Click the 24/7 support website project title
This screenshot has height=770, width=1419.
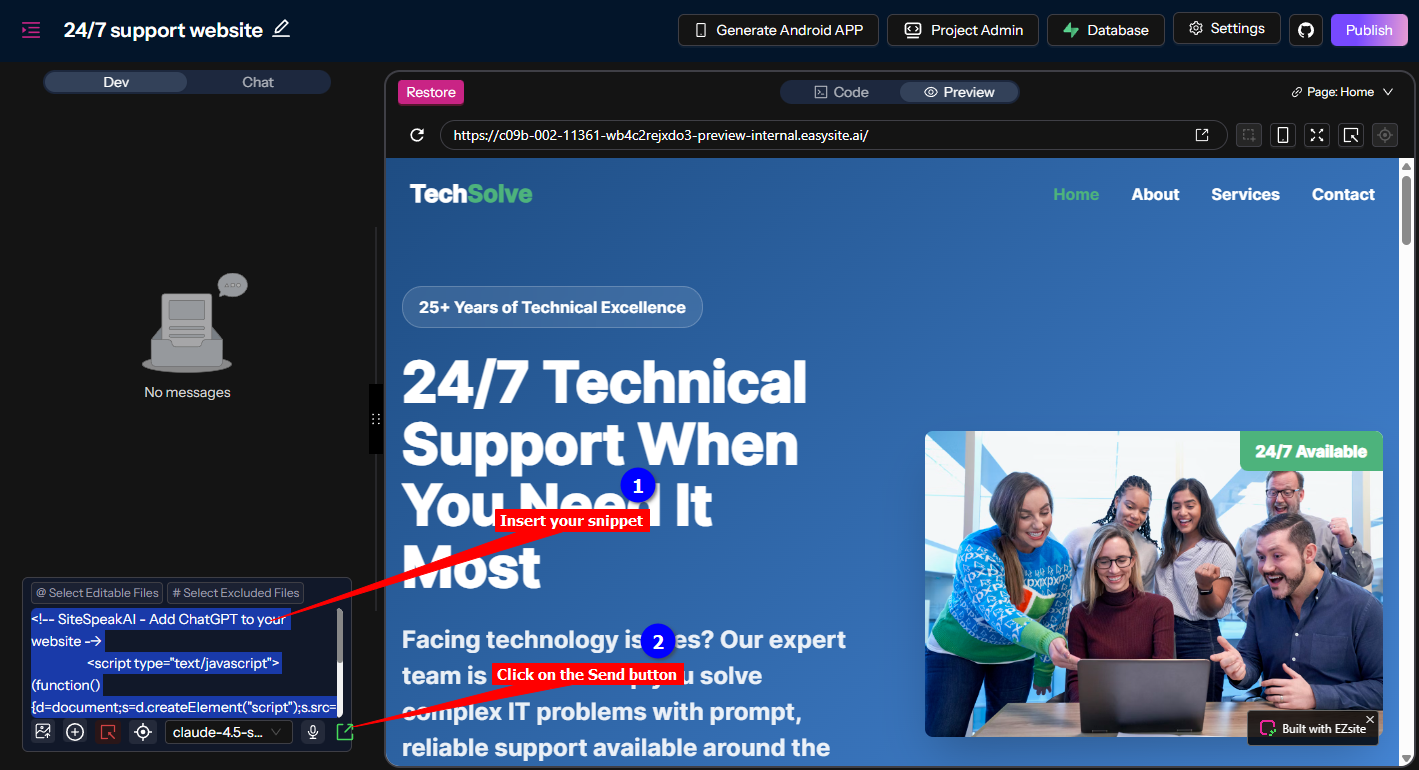163,30
